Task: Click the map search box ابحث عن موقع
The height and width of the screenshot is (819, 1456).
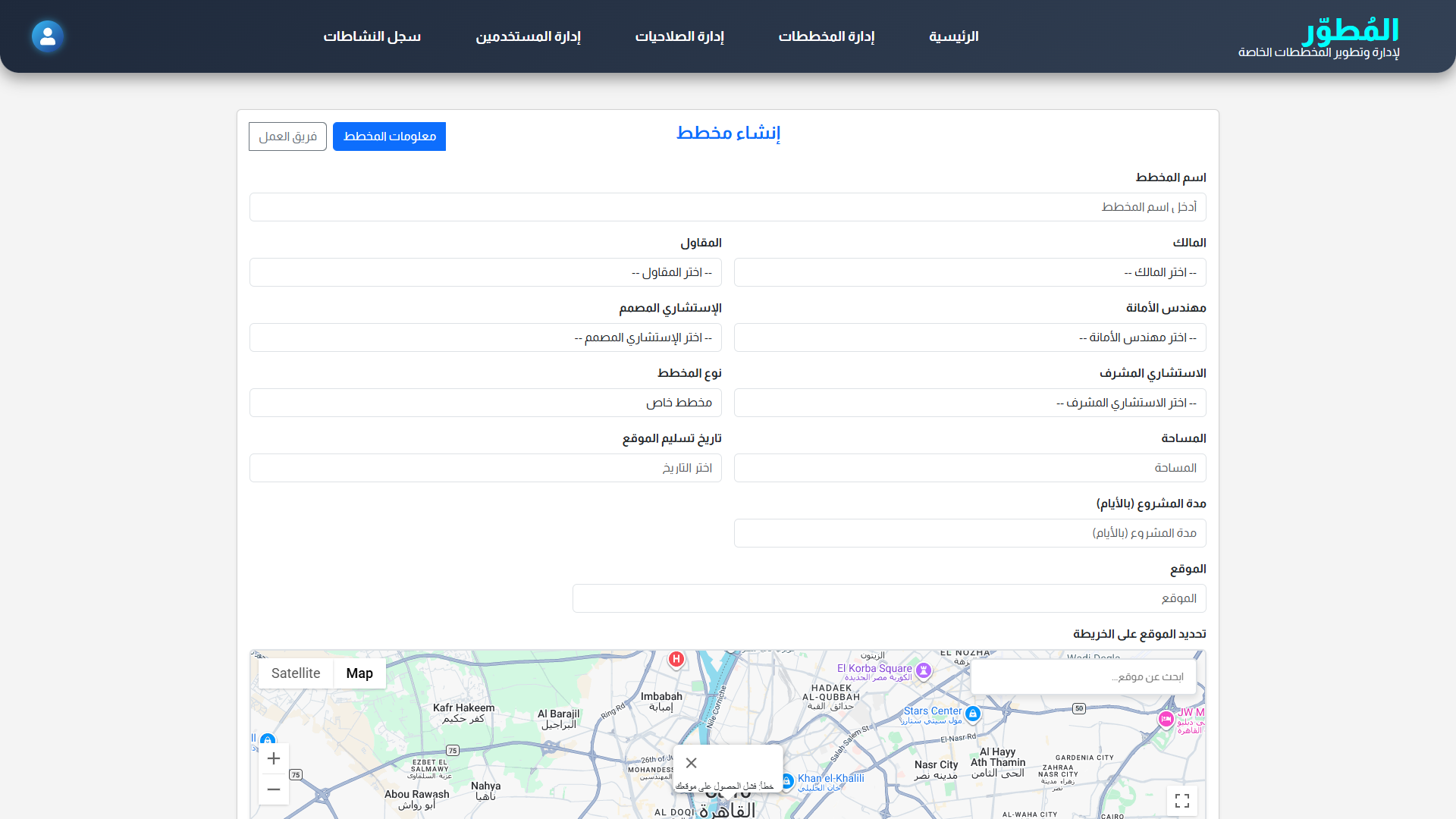Action: [1084, 676]
